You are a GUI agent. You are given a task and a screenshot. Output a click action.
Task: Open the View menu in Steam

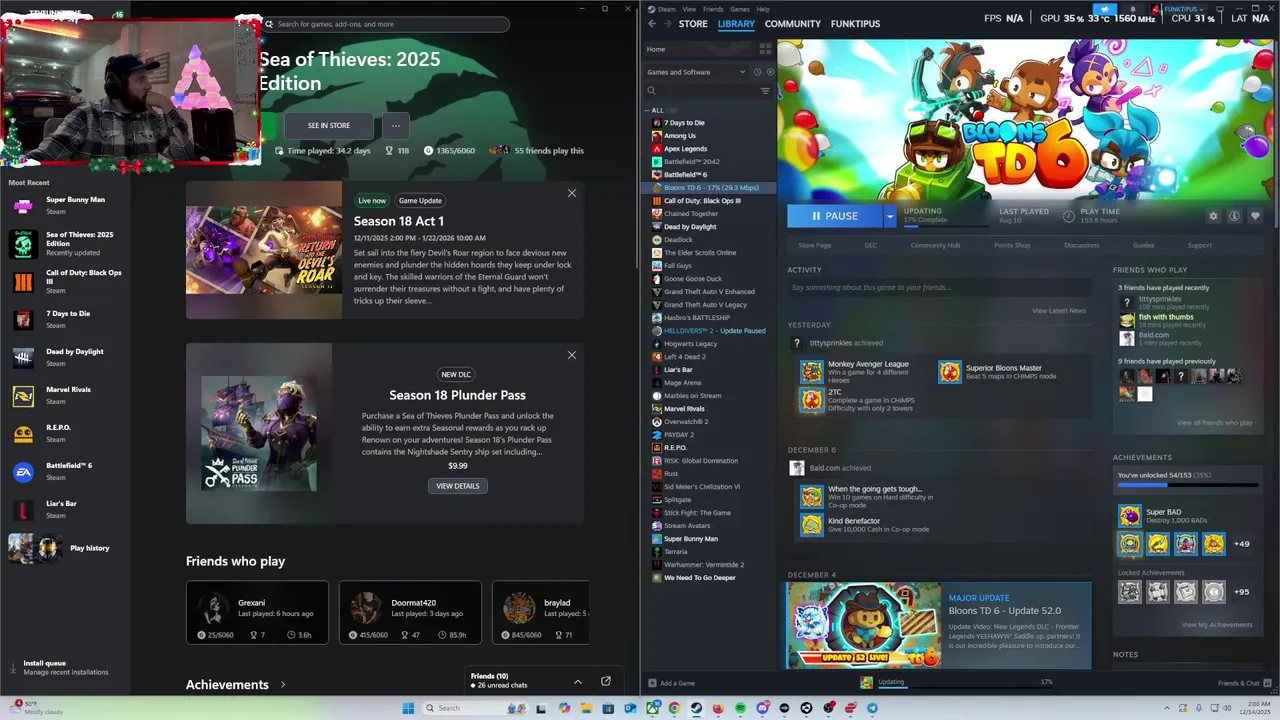[x=689, y=9]
